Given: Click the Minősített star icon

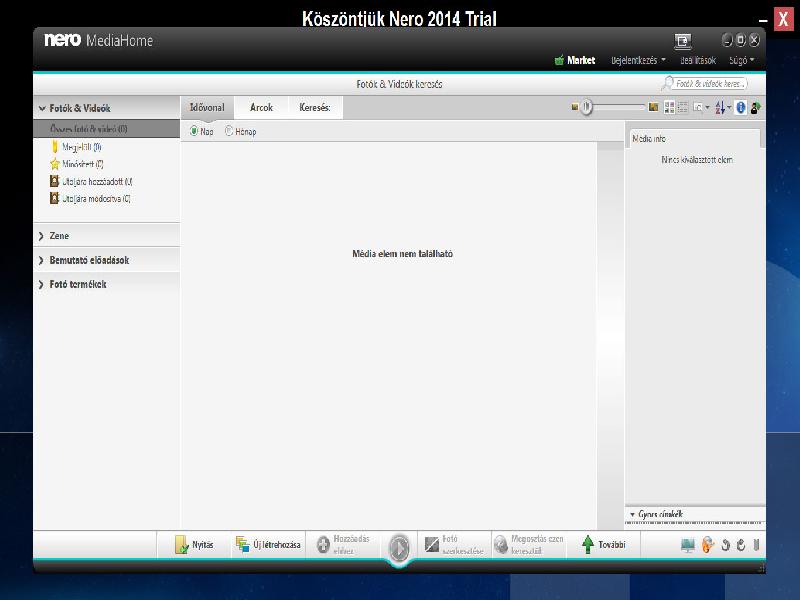Looking at the screenshot, I should click(55, 164).
